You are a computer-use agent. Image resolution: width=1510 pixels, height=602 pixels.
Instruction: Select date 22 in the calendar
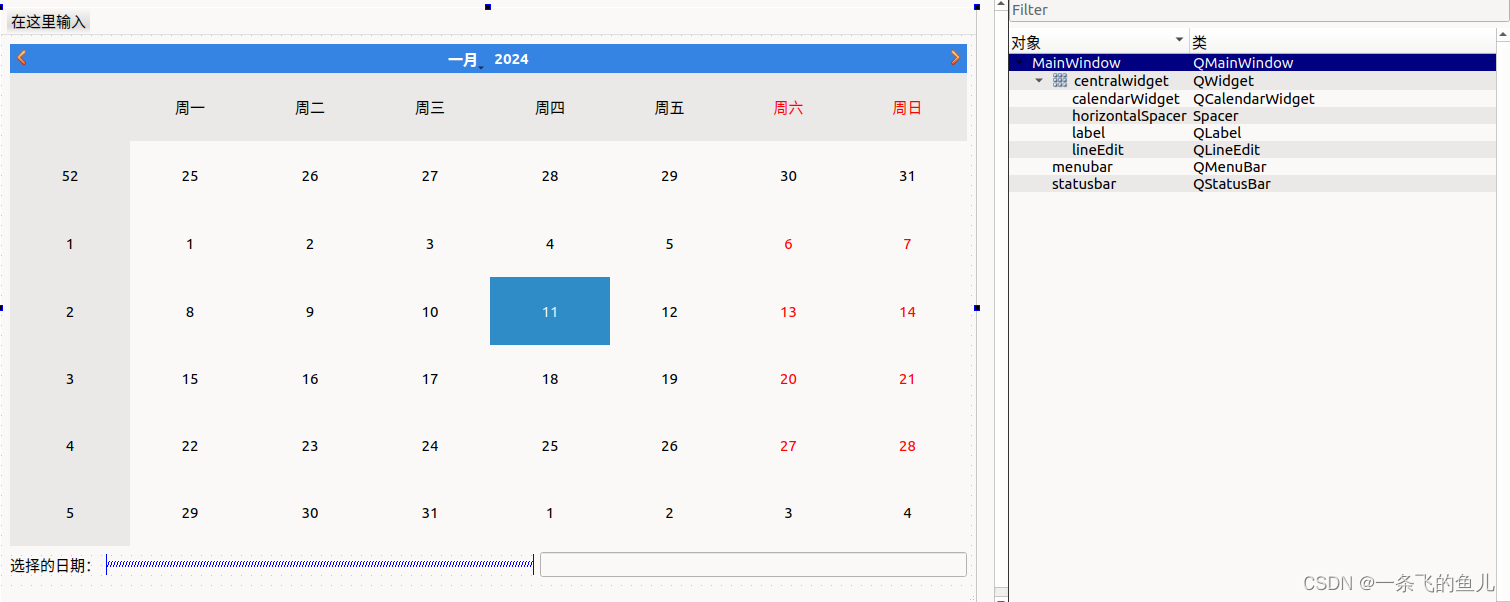coord(190,446)
